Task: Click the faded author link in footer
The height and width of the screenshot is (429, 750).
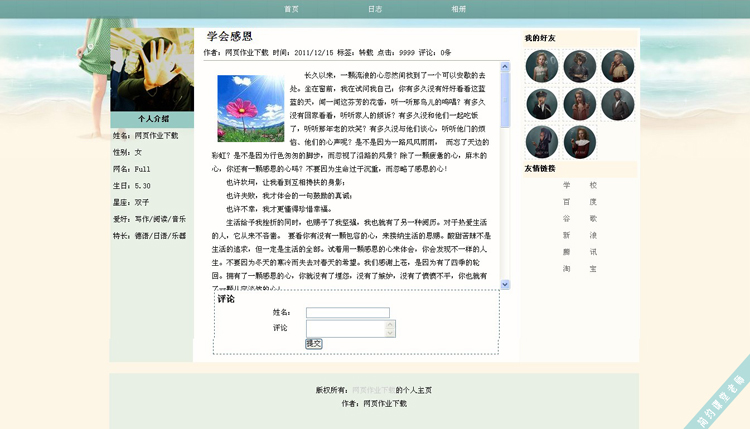Action: coord(374,390)
